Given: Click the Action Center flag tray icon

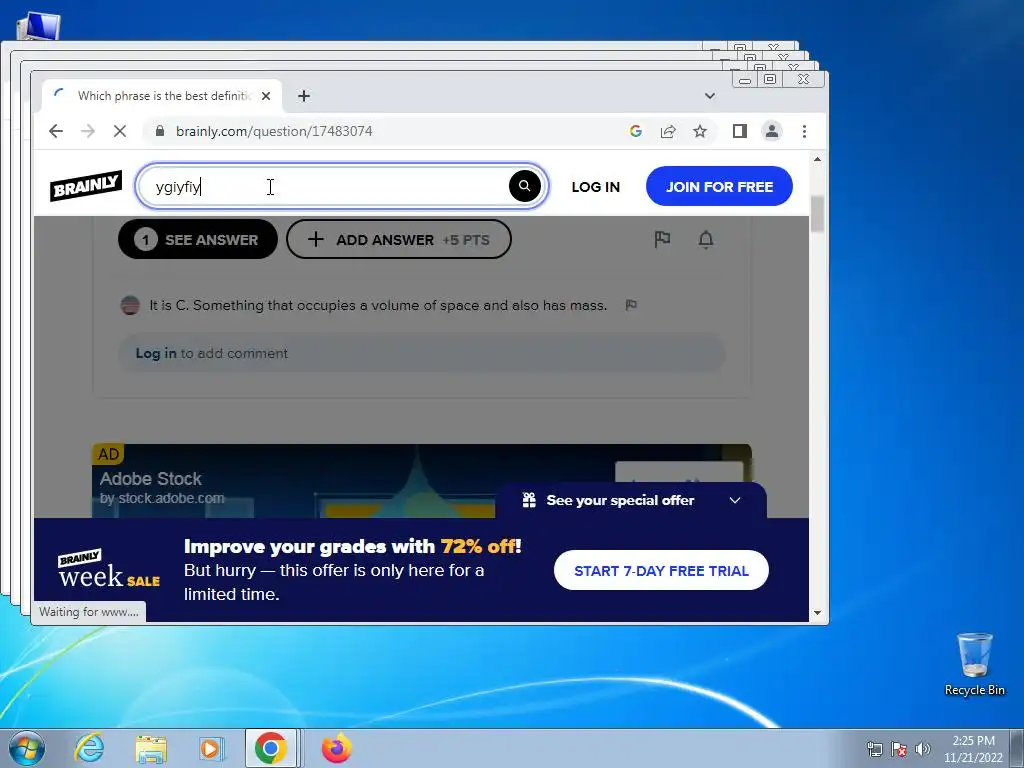Looking at the screenshot, I should [x=899, y=749].
